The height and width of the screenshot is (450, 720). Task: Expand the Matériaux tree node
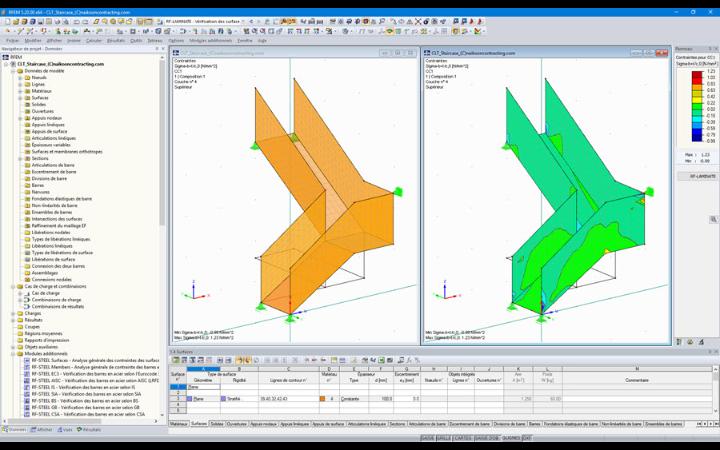tap(20, 91)
